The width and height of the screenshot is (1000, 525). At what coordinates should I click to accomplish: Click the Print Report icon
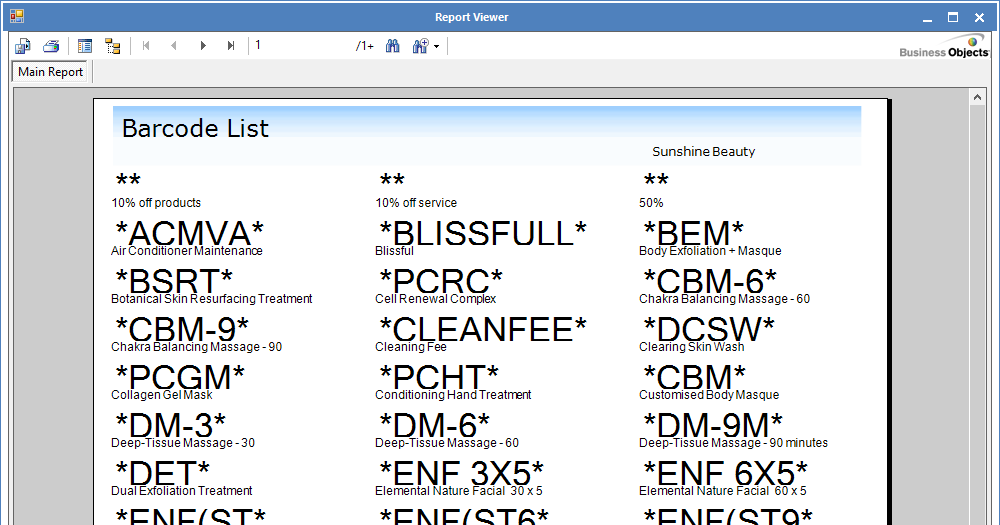(51, 46)
